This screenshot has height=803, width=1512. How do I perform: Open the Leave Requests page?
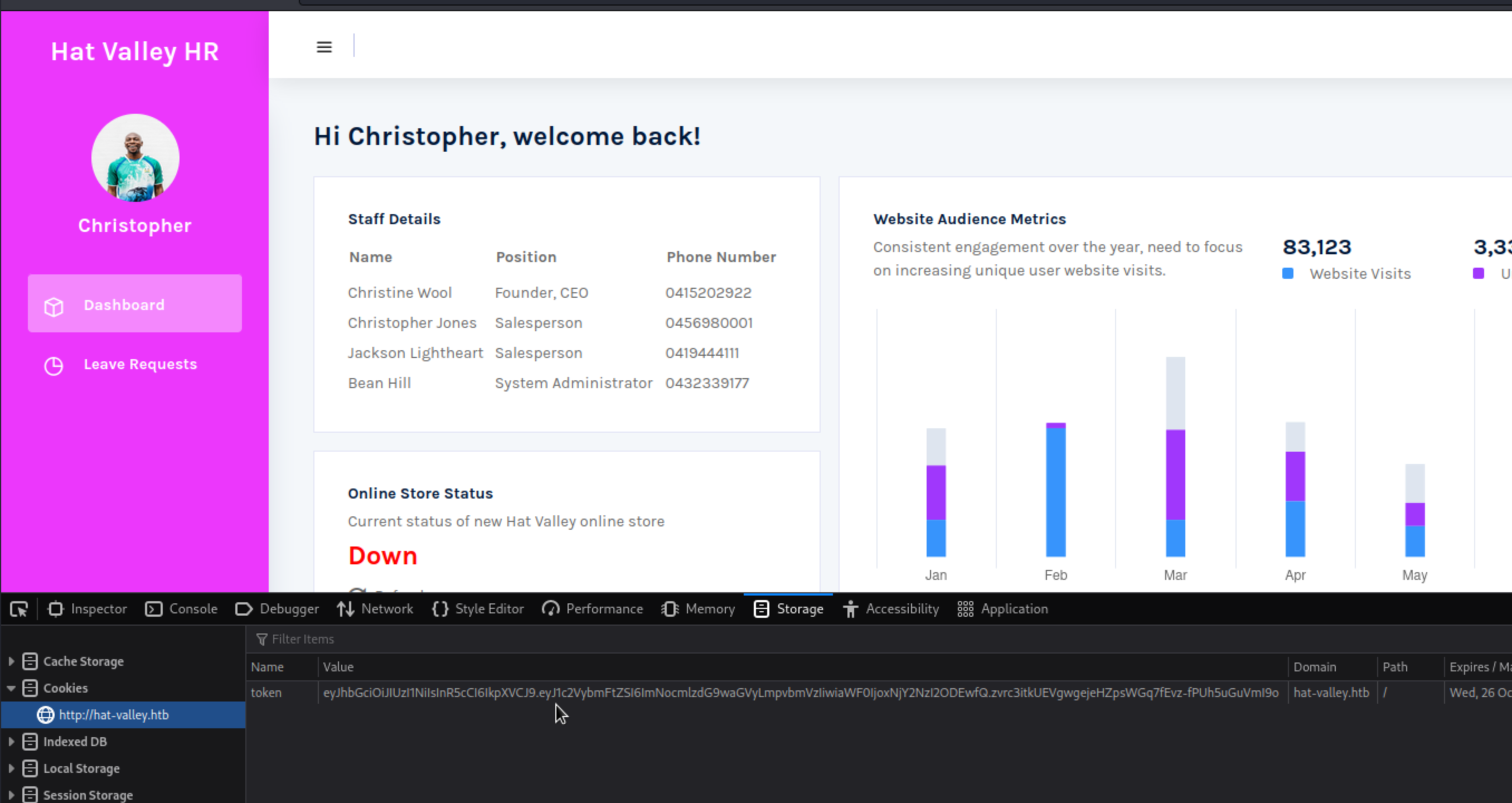[140, 365]
